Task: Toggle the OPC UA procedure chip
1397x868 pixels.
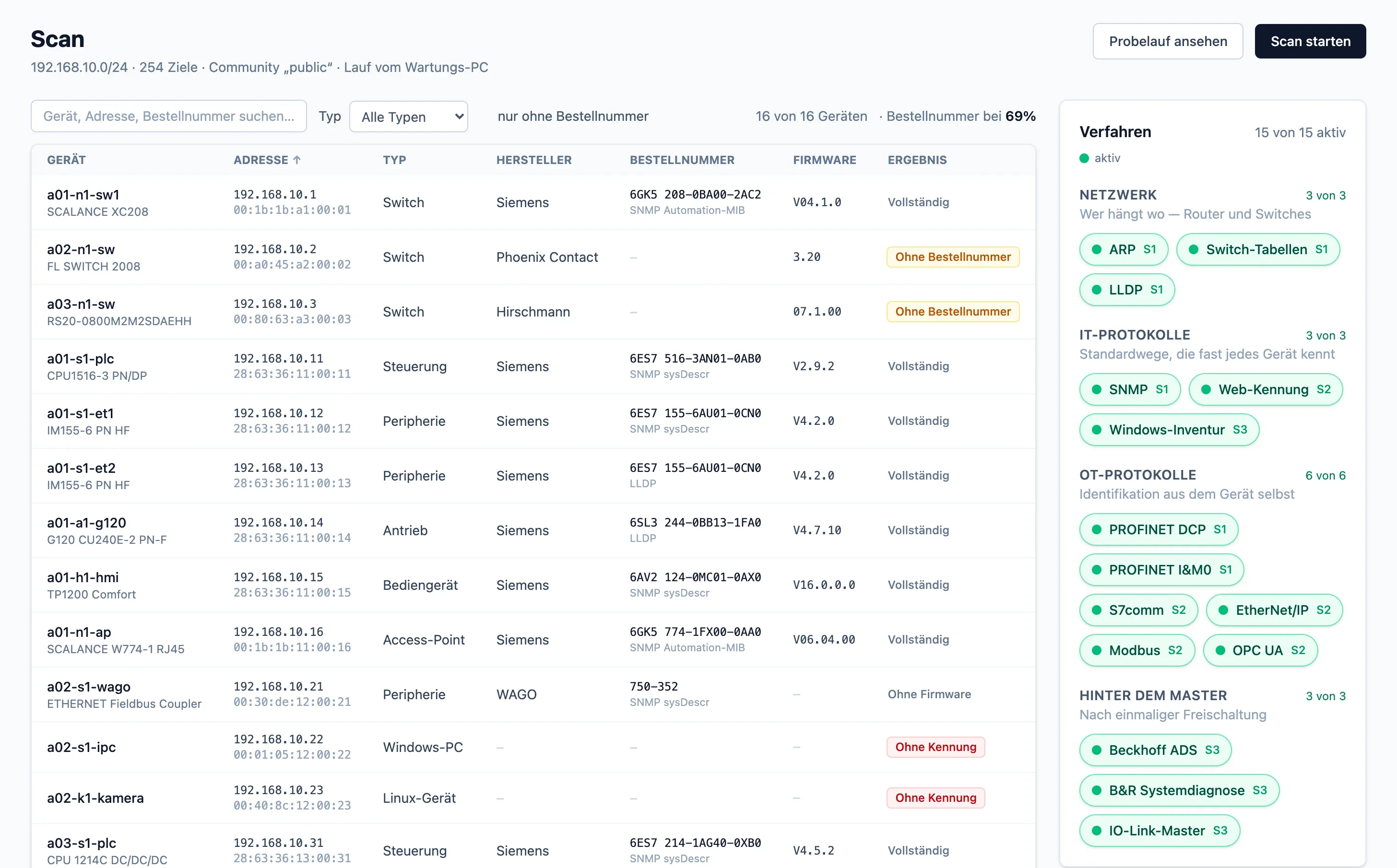Action: [x=1260, y=650]
